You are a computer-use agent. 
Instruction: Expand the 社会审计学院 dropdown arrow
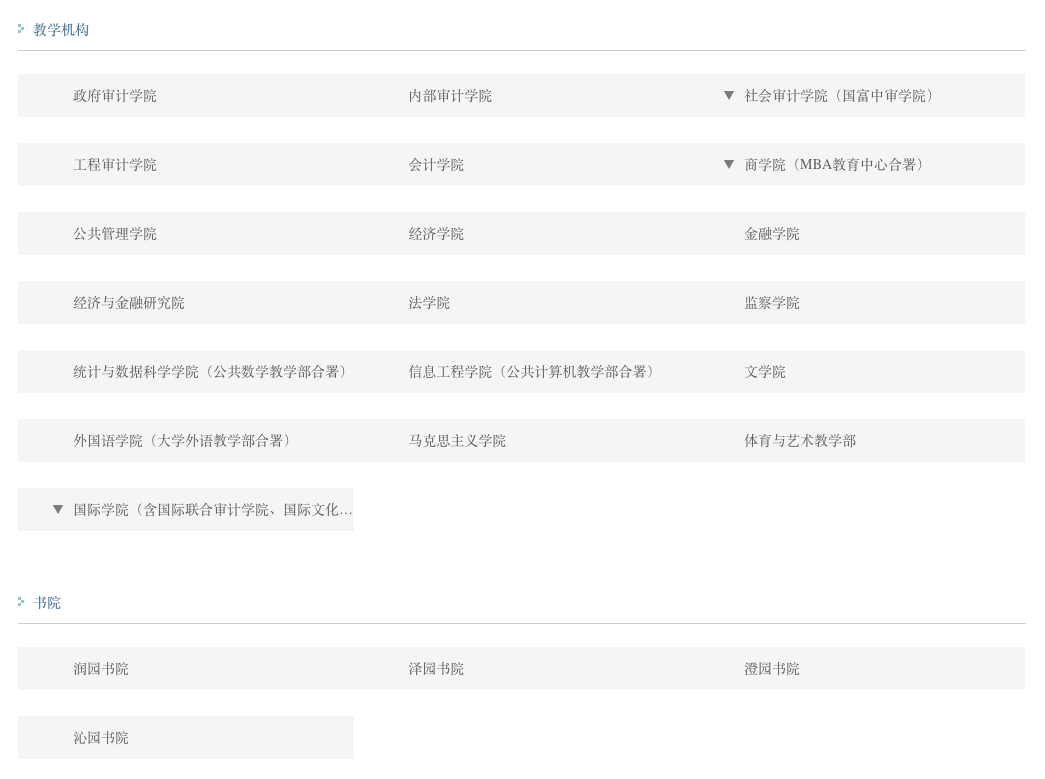click(x=728, y=95)
